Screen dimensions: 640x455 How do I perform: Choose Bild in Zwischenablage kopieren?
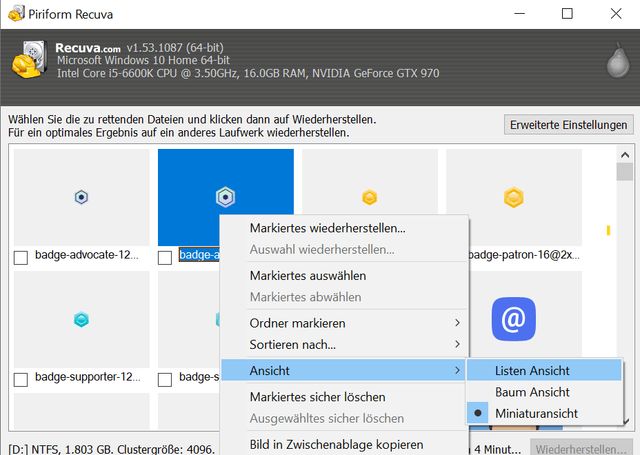click(343, 444)
